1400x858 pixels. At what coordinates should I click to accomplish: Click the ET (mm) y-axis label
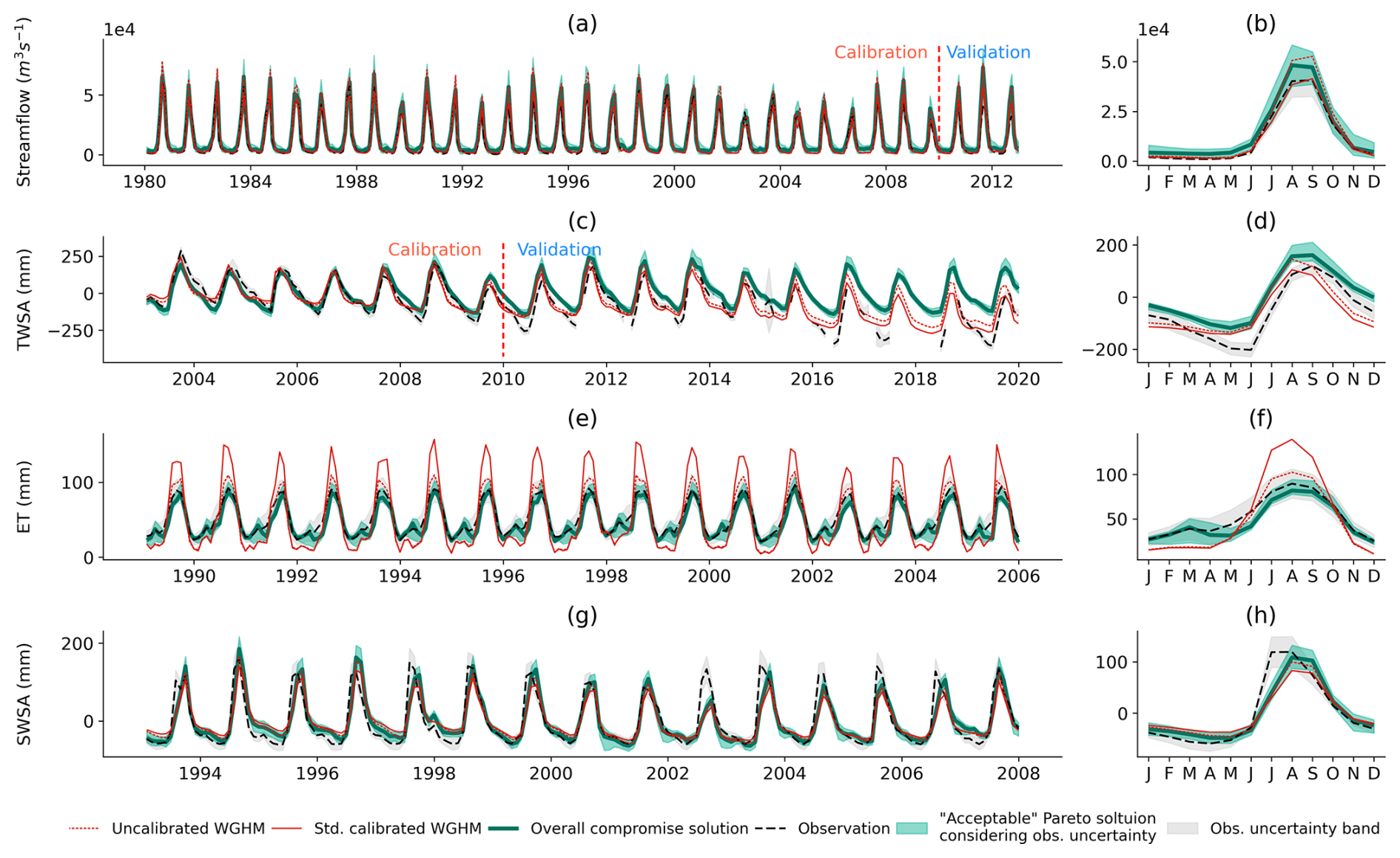[x=24, y=497]
